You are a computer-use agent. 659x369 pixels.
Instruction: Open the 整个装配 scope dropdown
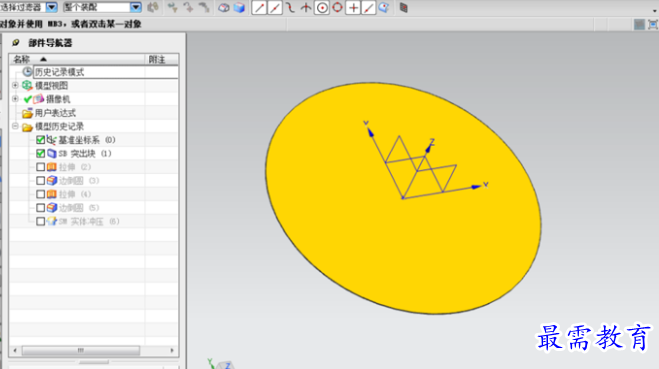tap(135, 7)
